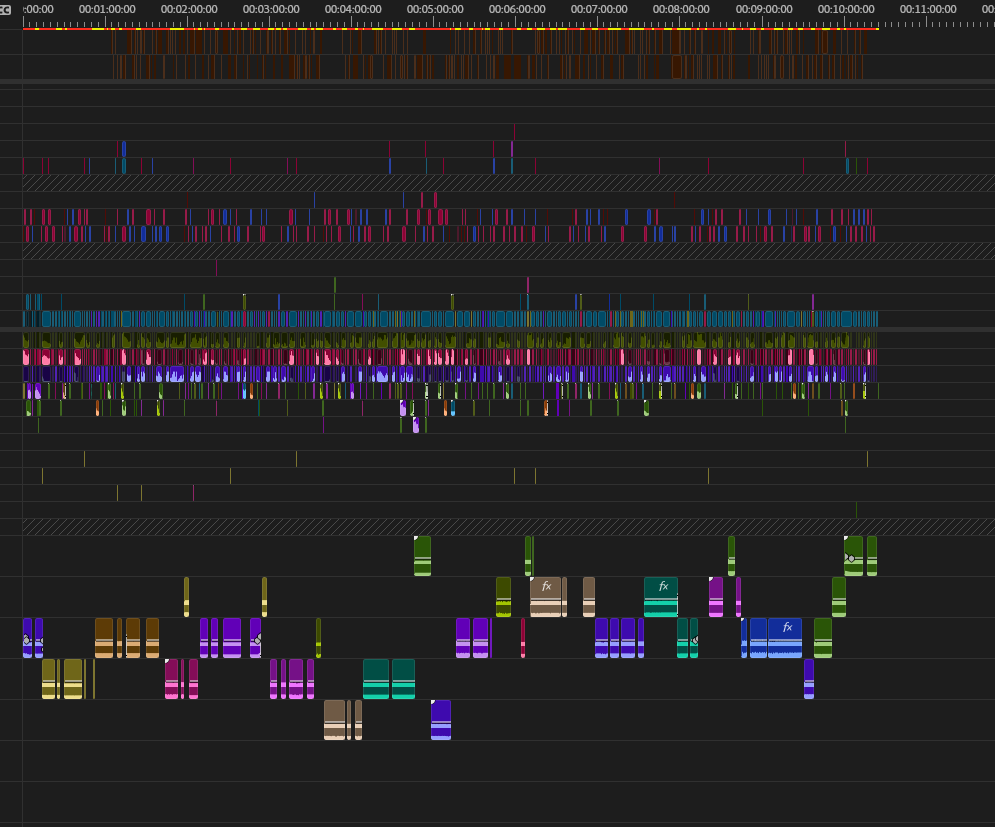The width and height of the screenshot is (995, 827).
Task: Select the lone indigo clip below the blue fx clip
Action: pos(809,679)
